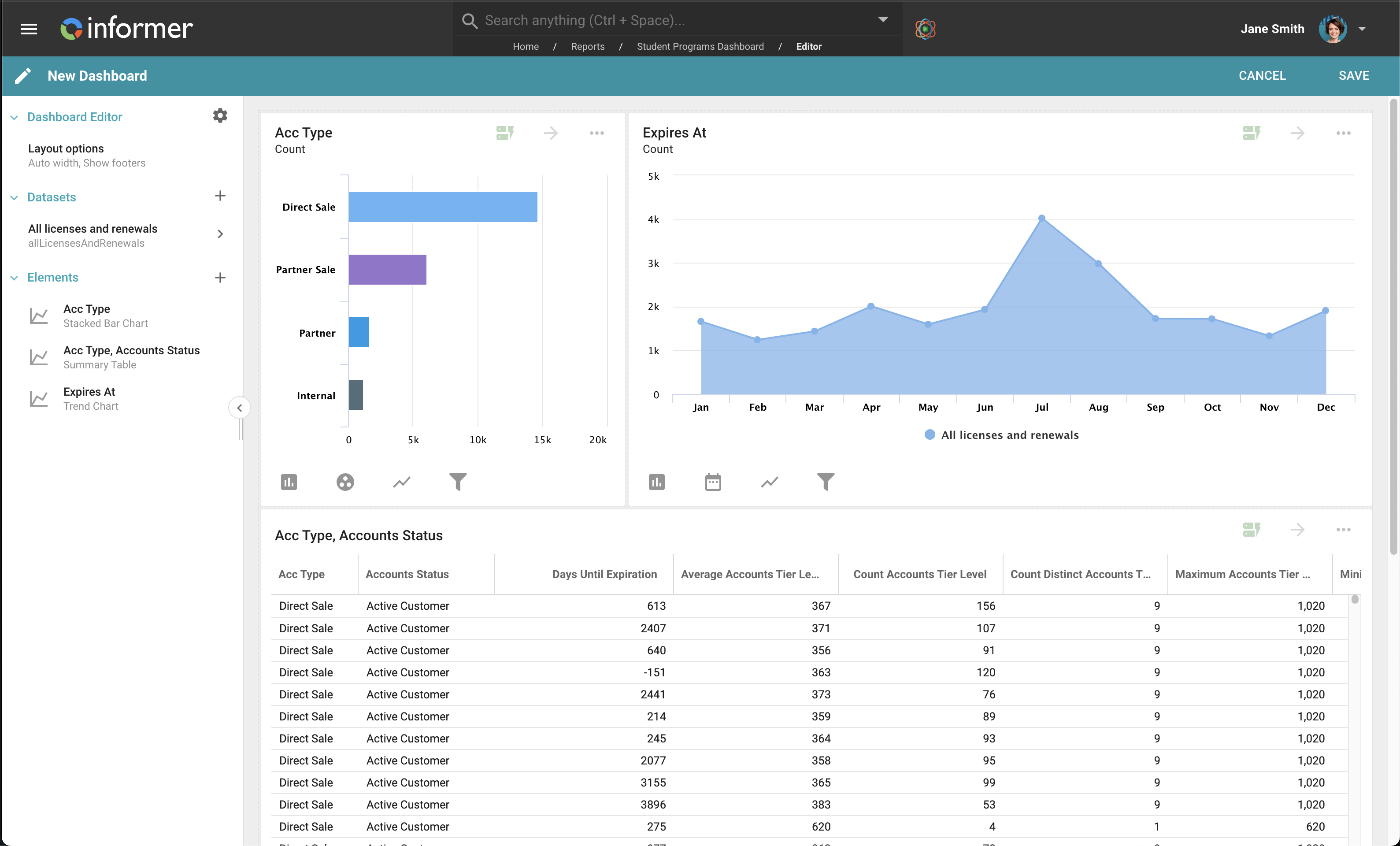Click the Acc Type chart filter funnel icon

(457, 482)
